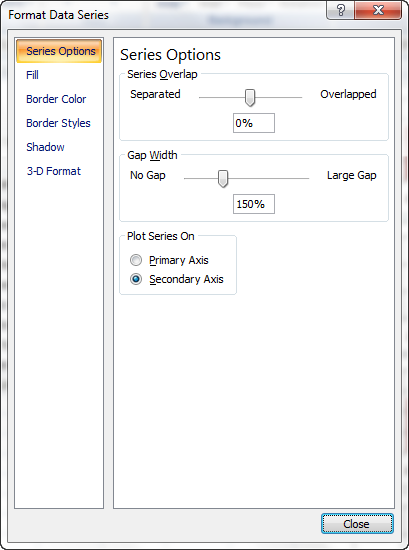This screenshot has width=409, height=550.
Task: Click the Close button at the bottom
Action: pyautogui.click(x=357, y=524)
